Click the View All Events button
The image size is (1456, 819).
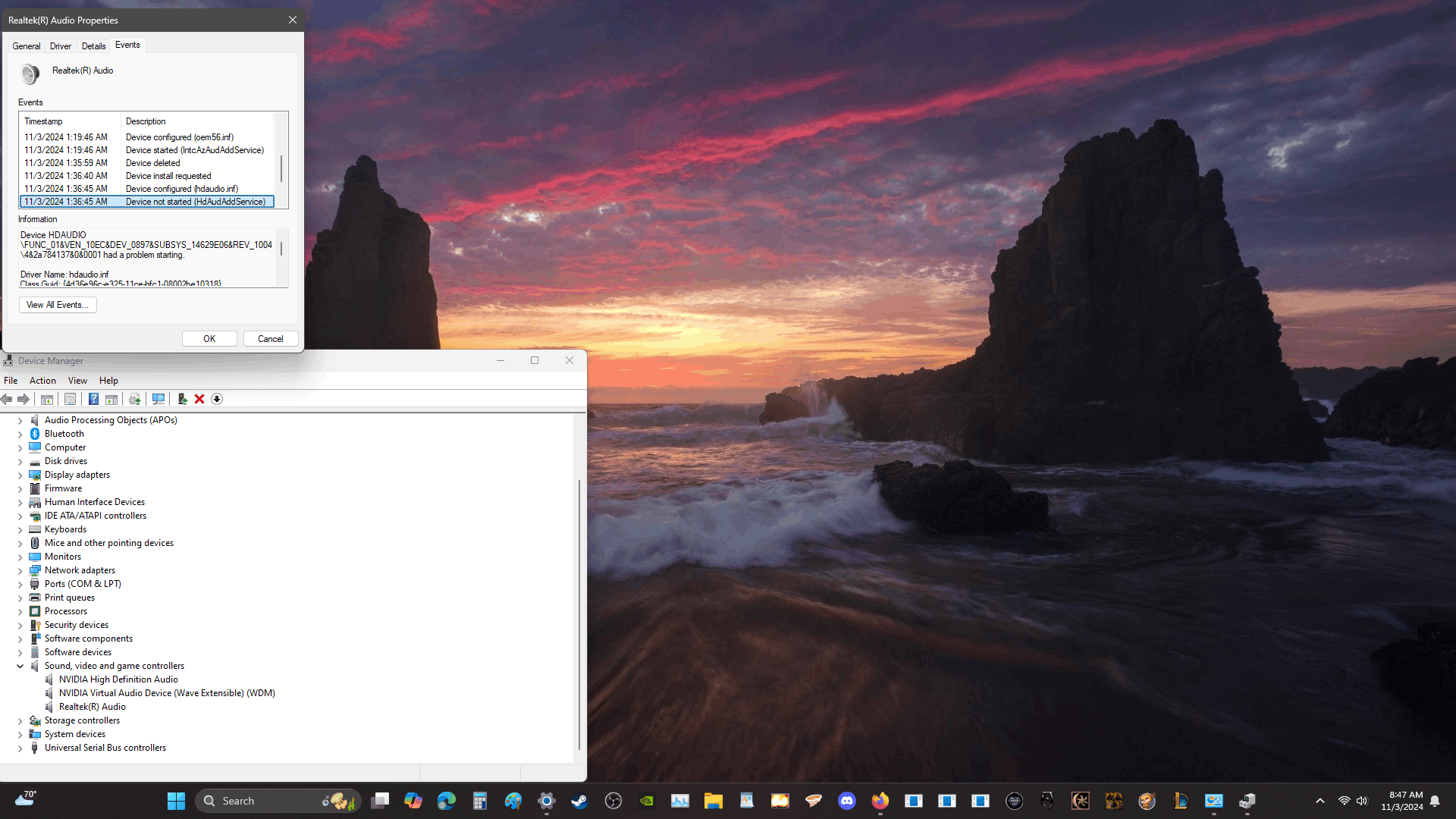pyautogui.click(x=58, y=305)
